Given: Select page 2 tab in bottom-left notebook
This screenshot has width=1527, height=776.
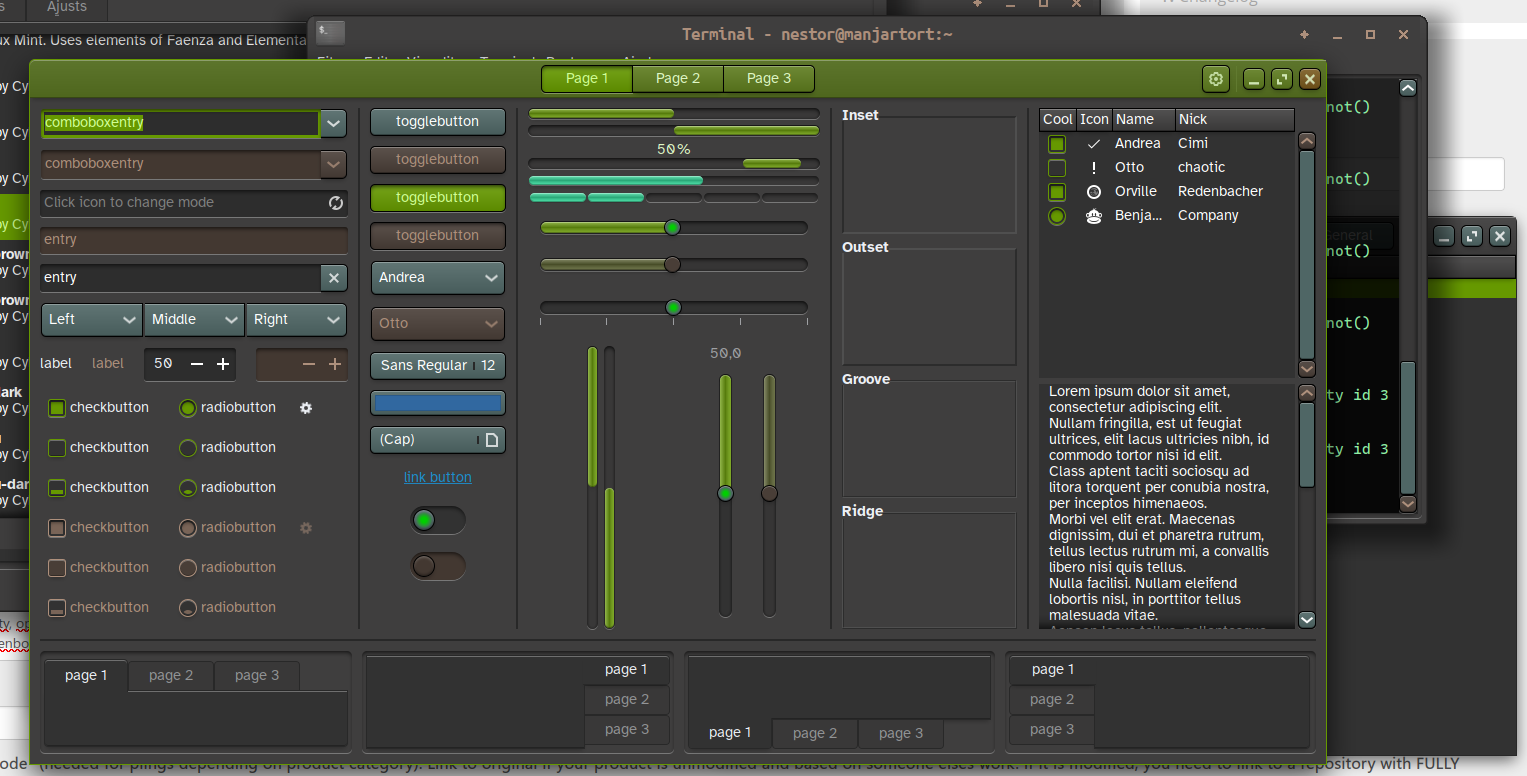Looking at the screenshot, I should point(171,676).
